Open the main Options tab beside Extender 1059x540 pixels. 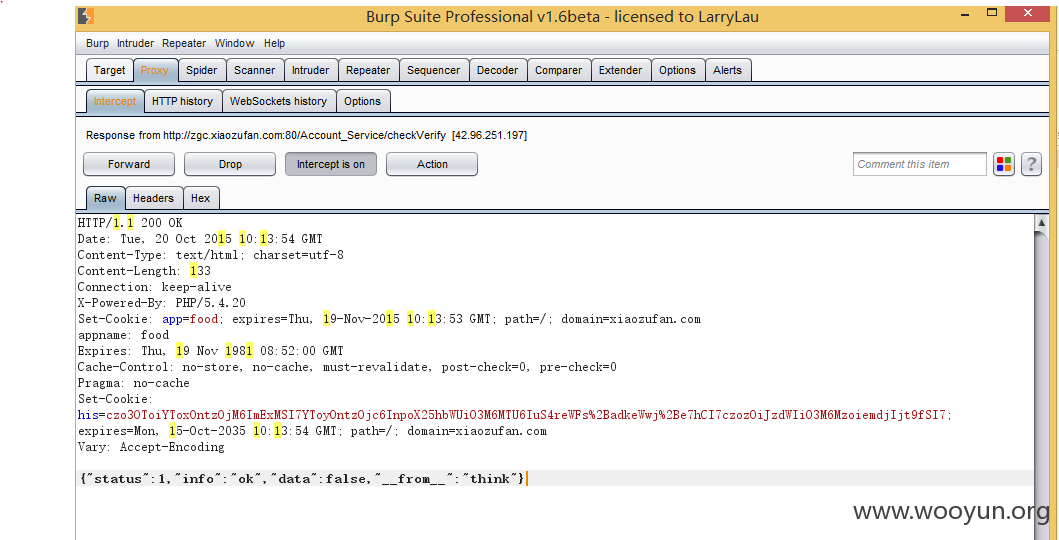click(x=677, y=70)
